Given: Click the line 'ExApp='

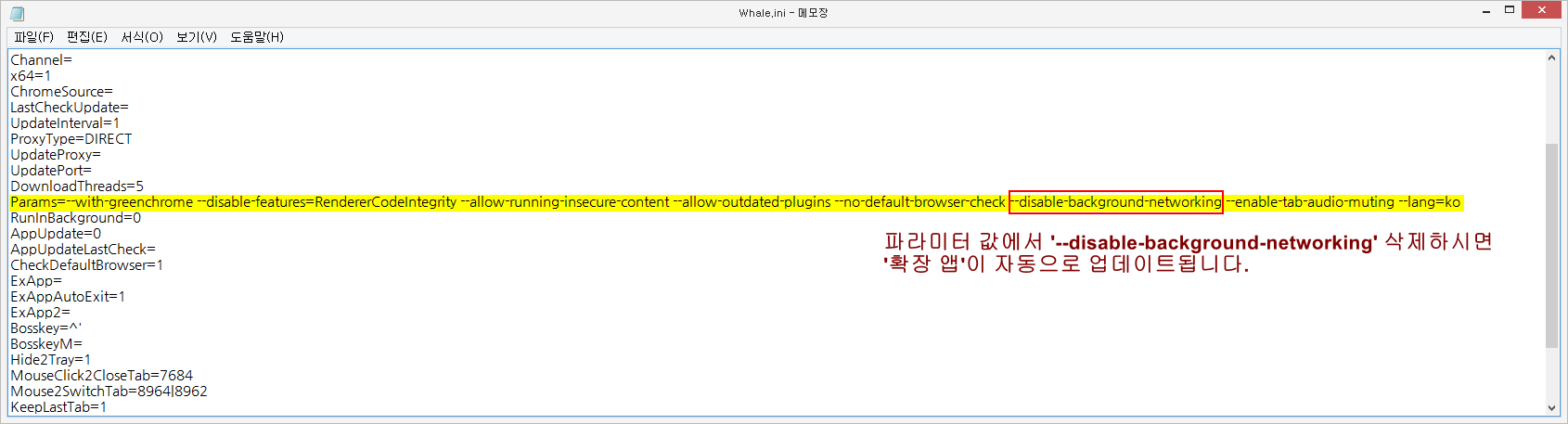Looking at the screenshot, I should point(36,281).
